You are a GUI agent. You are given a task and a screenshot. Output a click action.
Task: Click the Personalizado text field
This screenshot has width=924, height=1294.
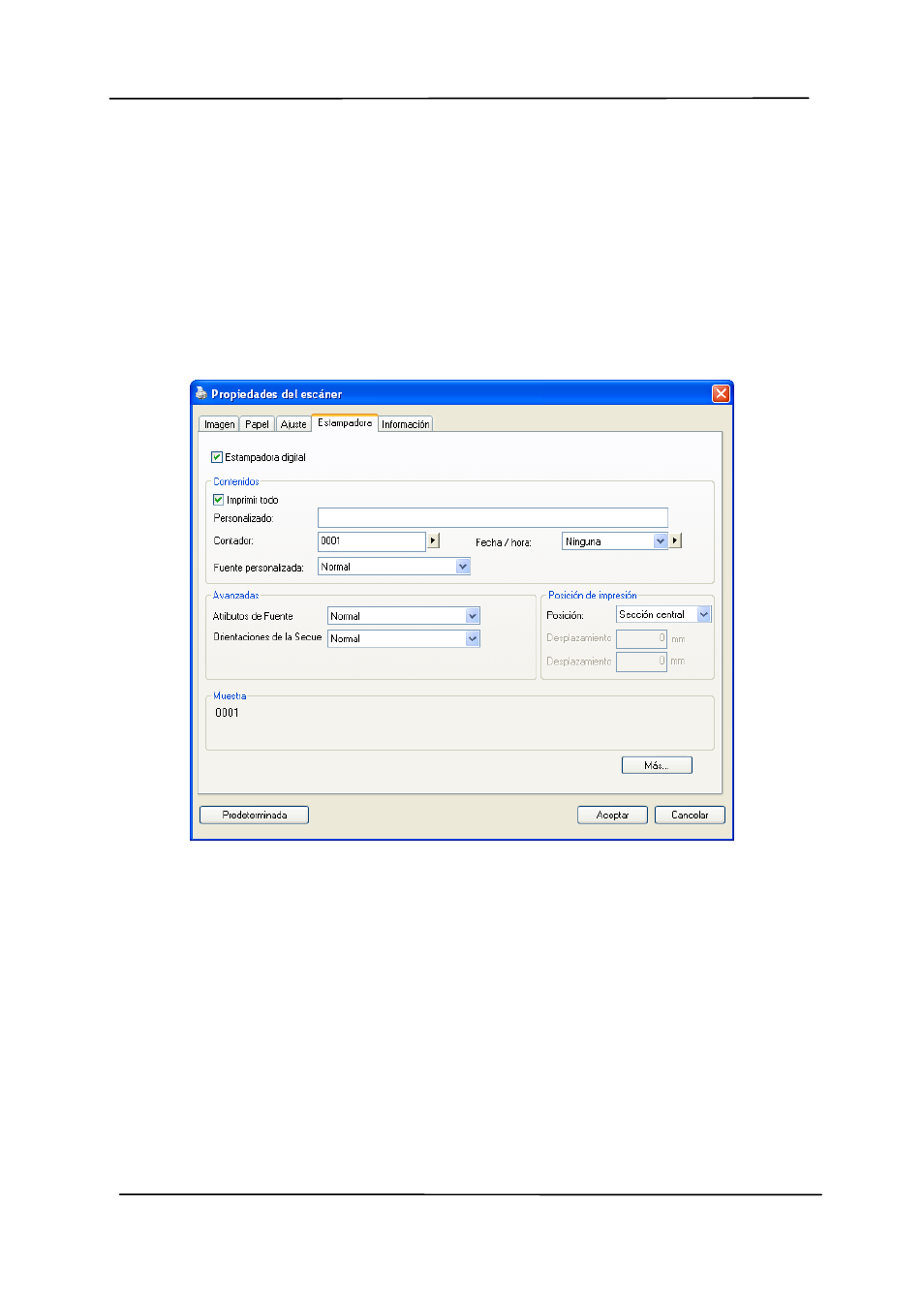(x=492, y=518)
